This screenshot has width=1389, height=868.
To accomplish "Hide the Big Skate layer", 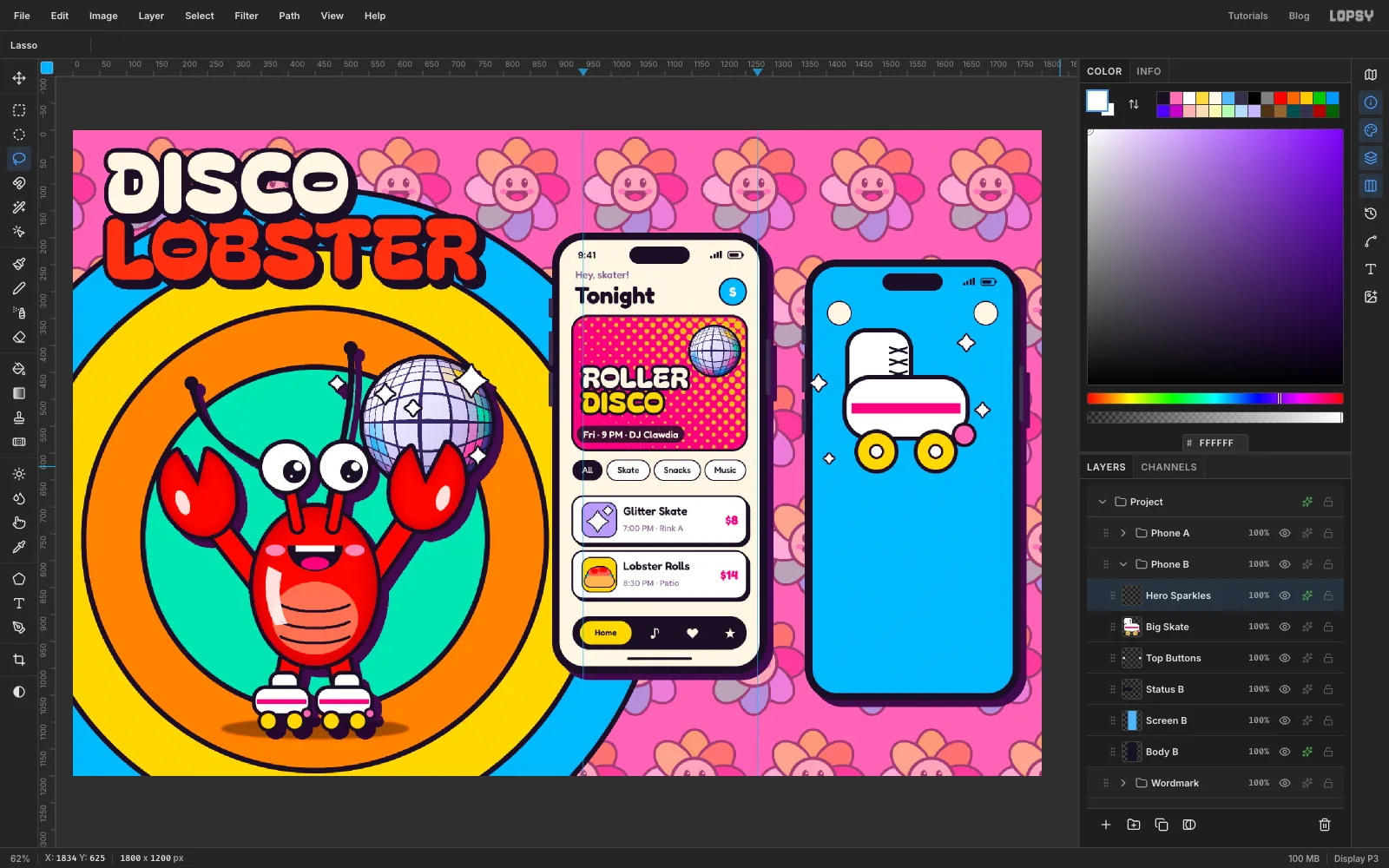I will coord(1285,627).
